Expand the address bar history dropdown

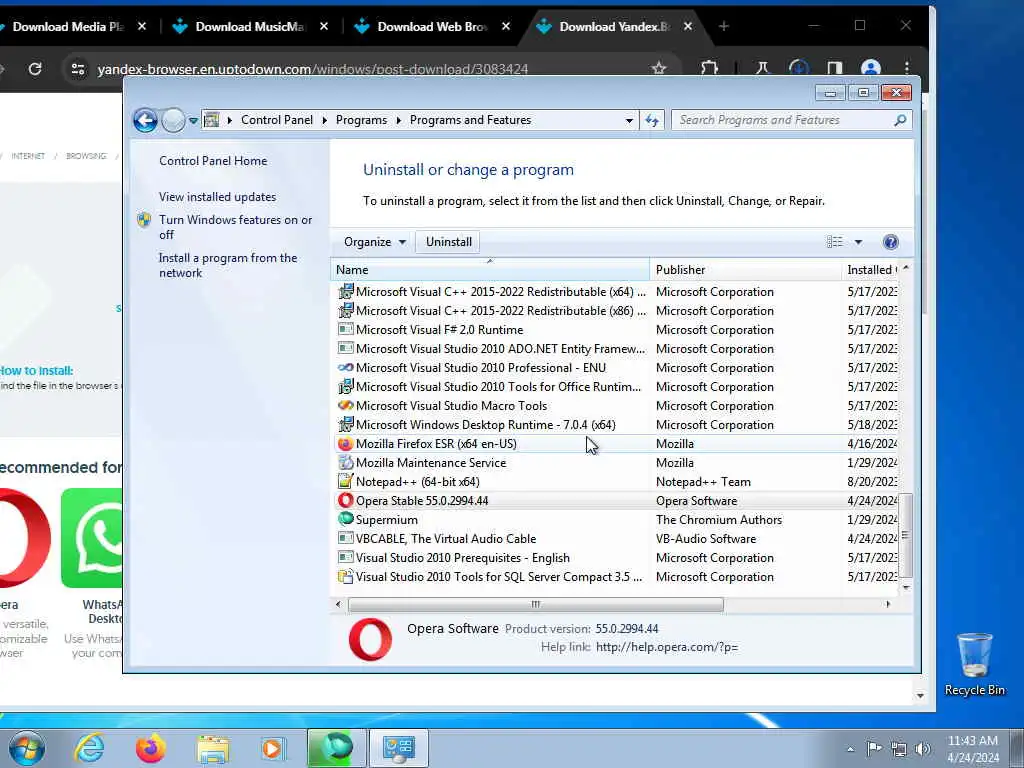click(629, 120)
